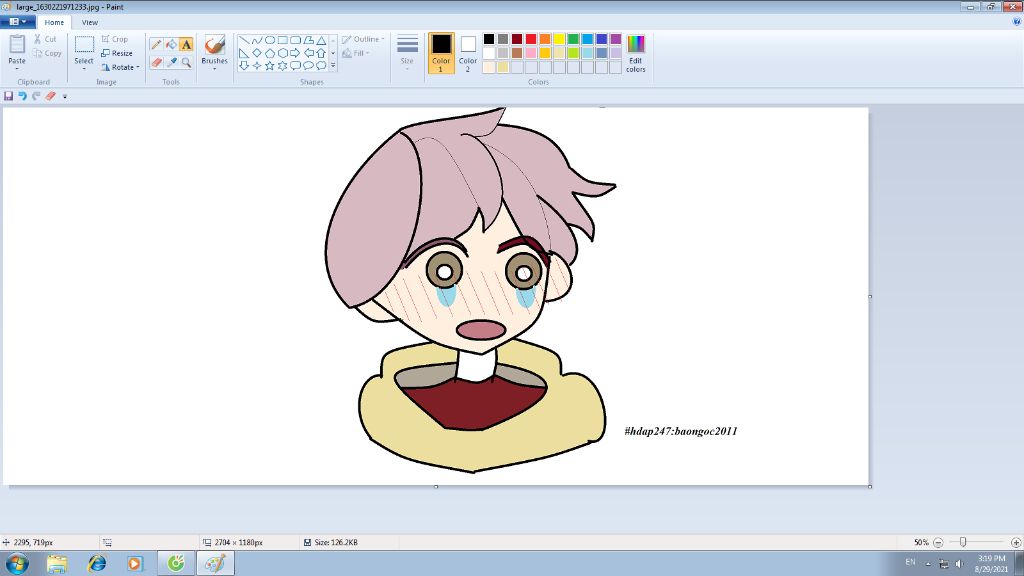Viewport: 1024px width, 576px height.
Task: Expand the Shapes gallery more arrow
Action: pyautogui.click(x=333, y=65)
